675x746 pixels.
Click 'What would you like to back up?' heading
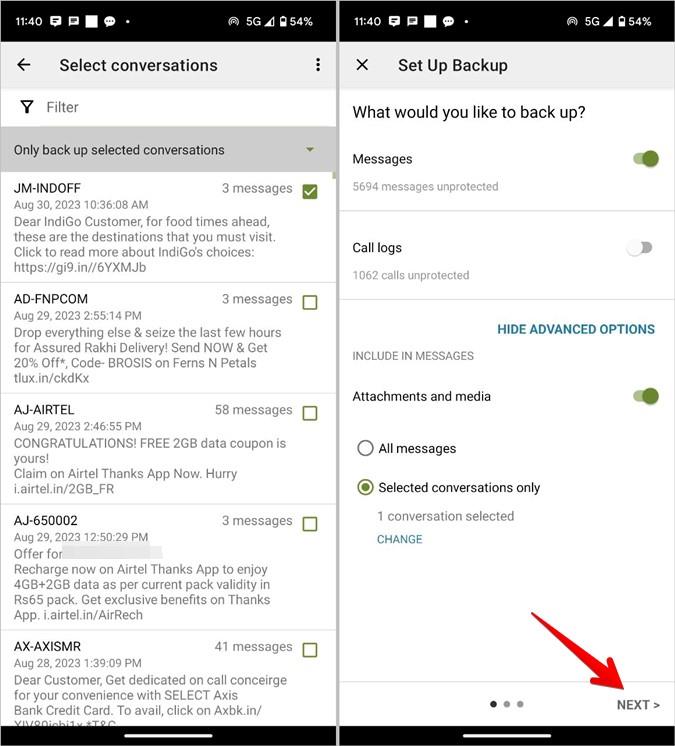point(469,112)
